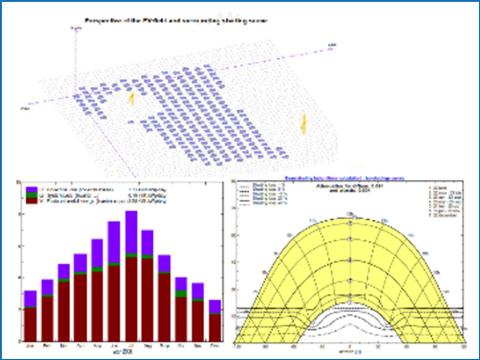The height and width of the screenshot is (360, 480).
Task: Click the dark red legend swatch in bar chart
Action: [x=31, y=201]
